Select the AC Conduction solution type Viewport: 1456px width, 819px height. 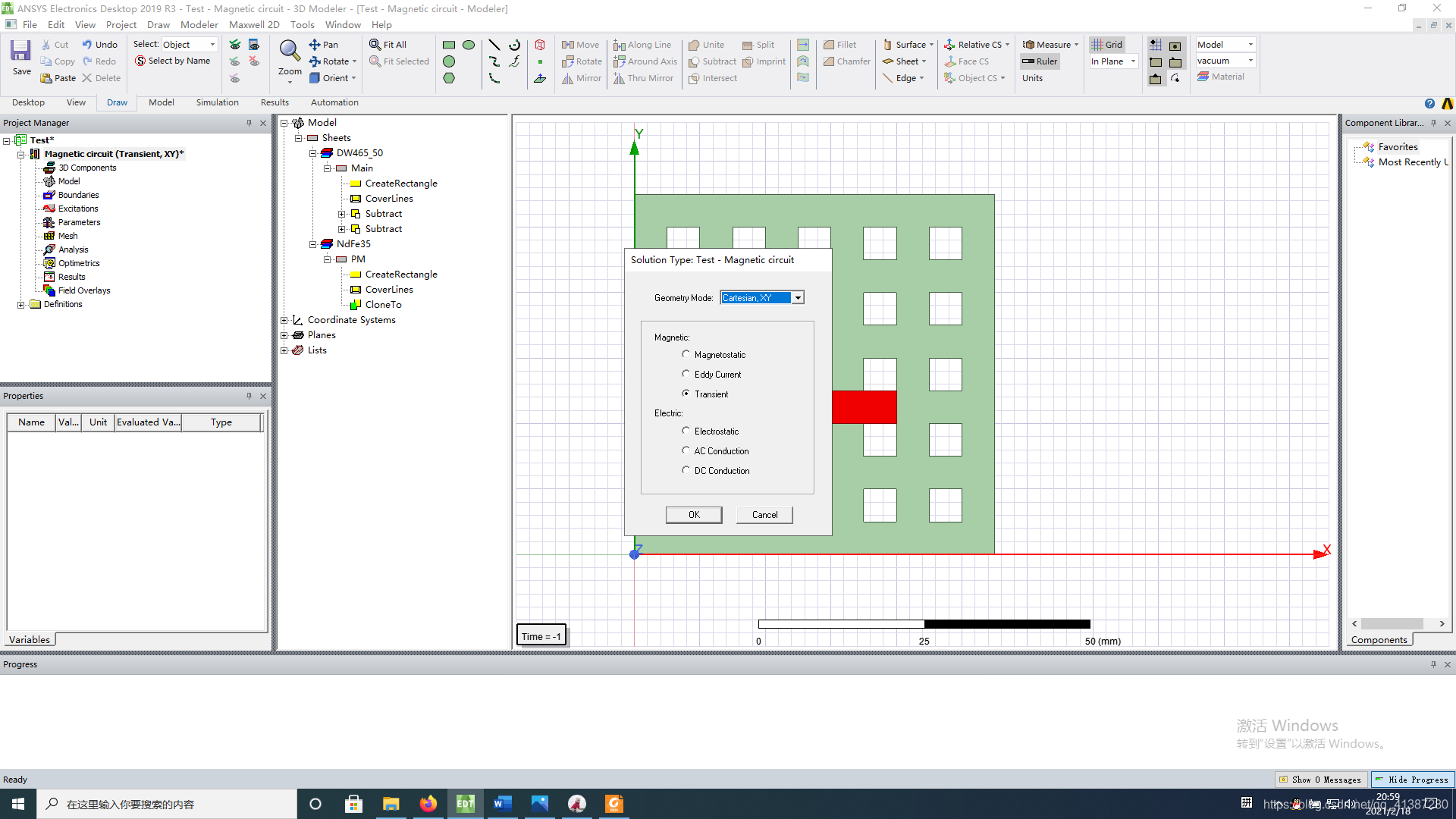(x=686, y=450)
